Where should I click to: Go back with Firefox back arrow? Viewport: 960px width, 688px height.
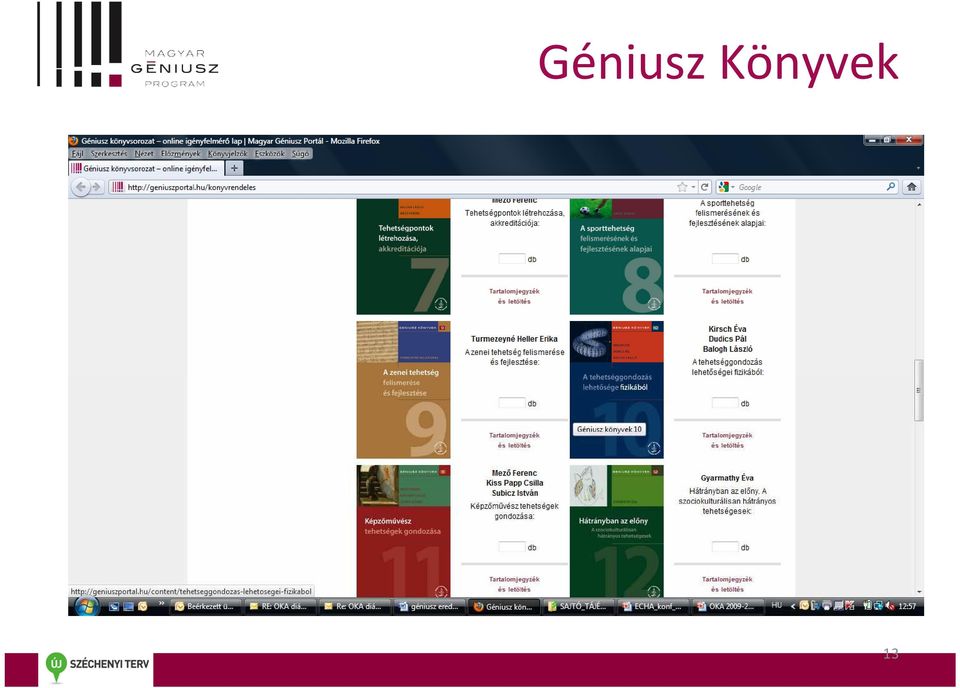tap(81, 187)
